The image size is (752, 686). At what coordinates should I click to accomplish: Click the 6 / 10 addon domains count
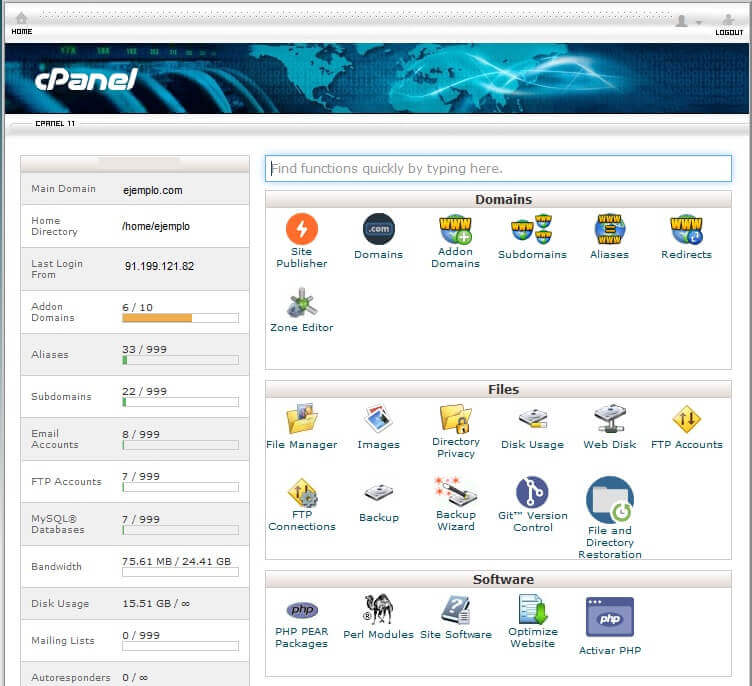(x=137, y=307)
